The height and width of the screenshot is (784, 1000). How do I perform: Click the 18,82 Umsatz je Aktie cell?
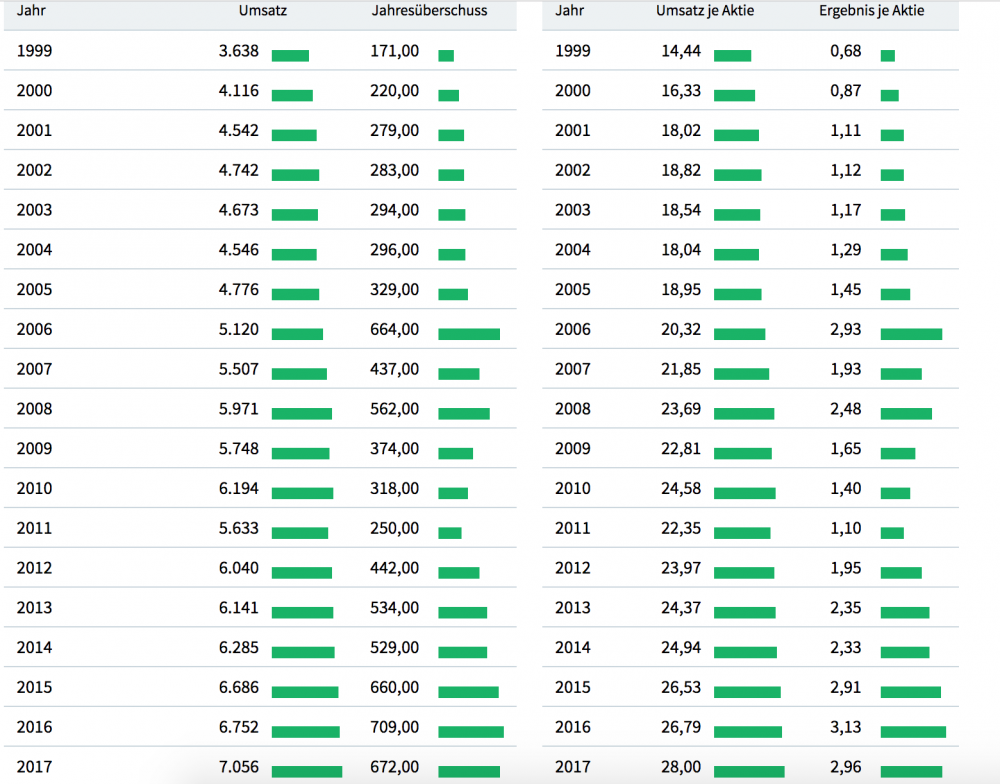click(681, 170)
